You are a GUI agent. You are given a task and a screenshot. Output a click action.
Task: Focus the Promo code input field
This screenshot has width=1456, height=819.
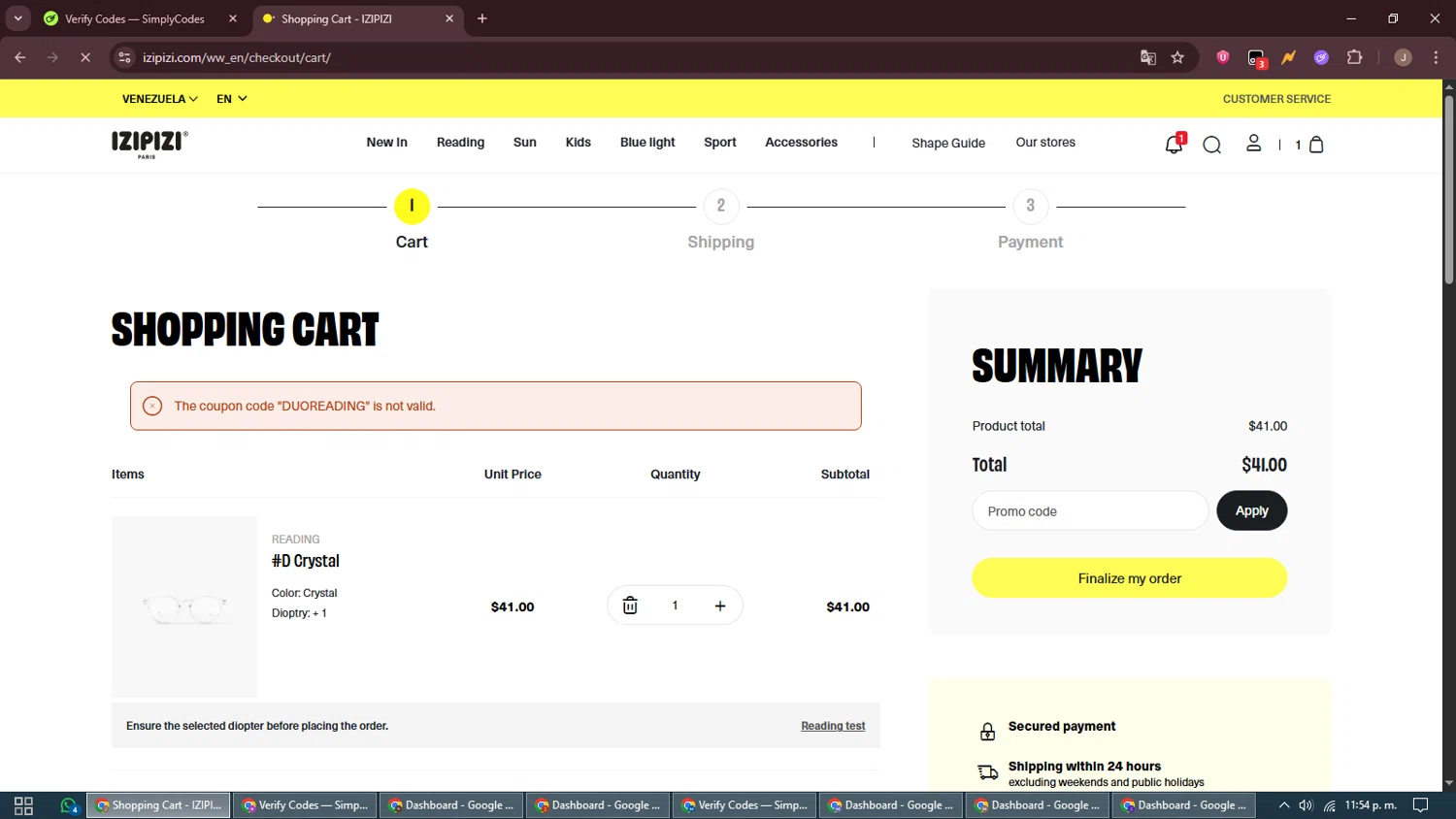pos(1090,510)
